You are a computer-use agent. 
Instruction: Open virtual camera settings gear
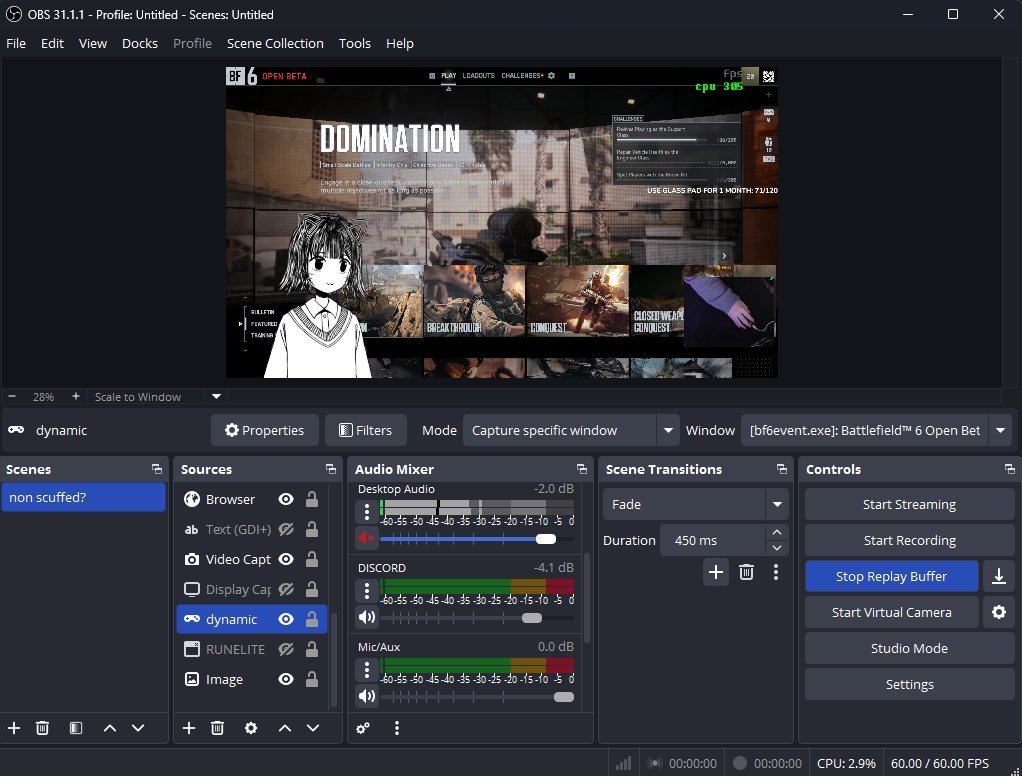[x=997, y=612]
